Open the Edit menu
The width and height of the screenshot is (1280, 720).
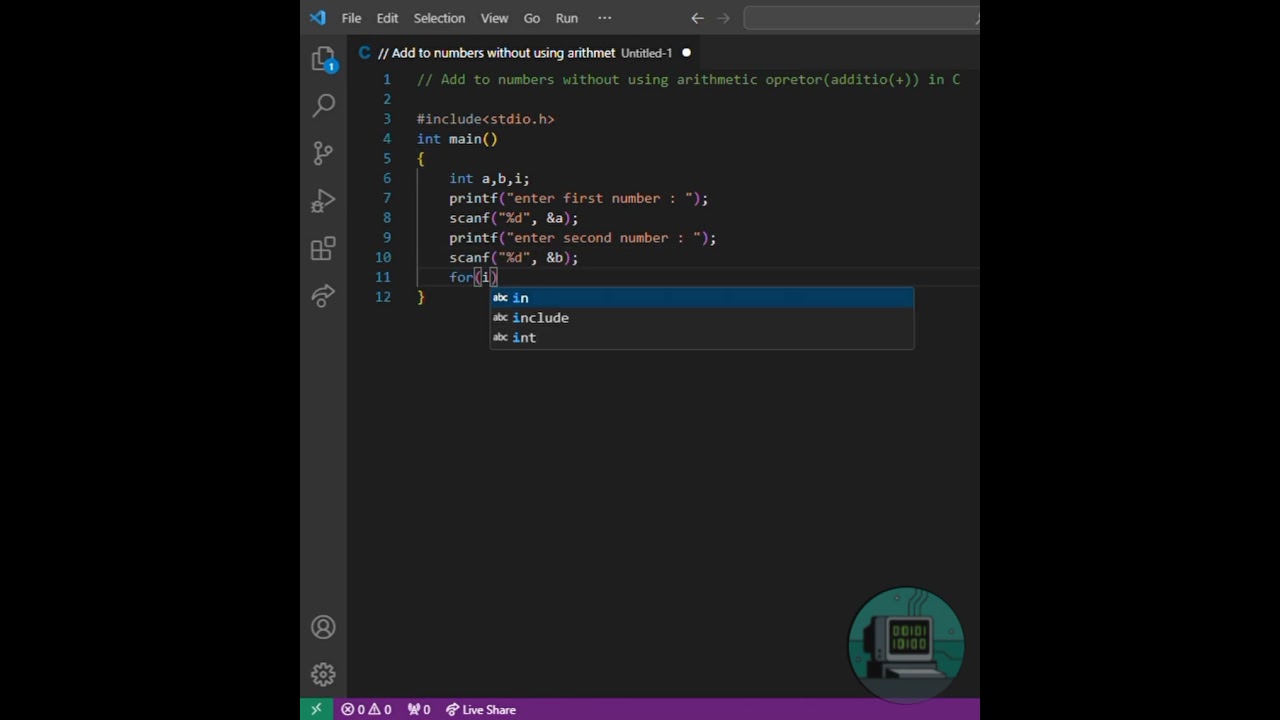(x=387, y=18)
